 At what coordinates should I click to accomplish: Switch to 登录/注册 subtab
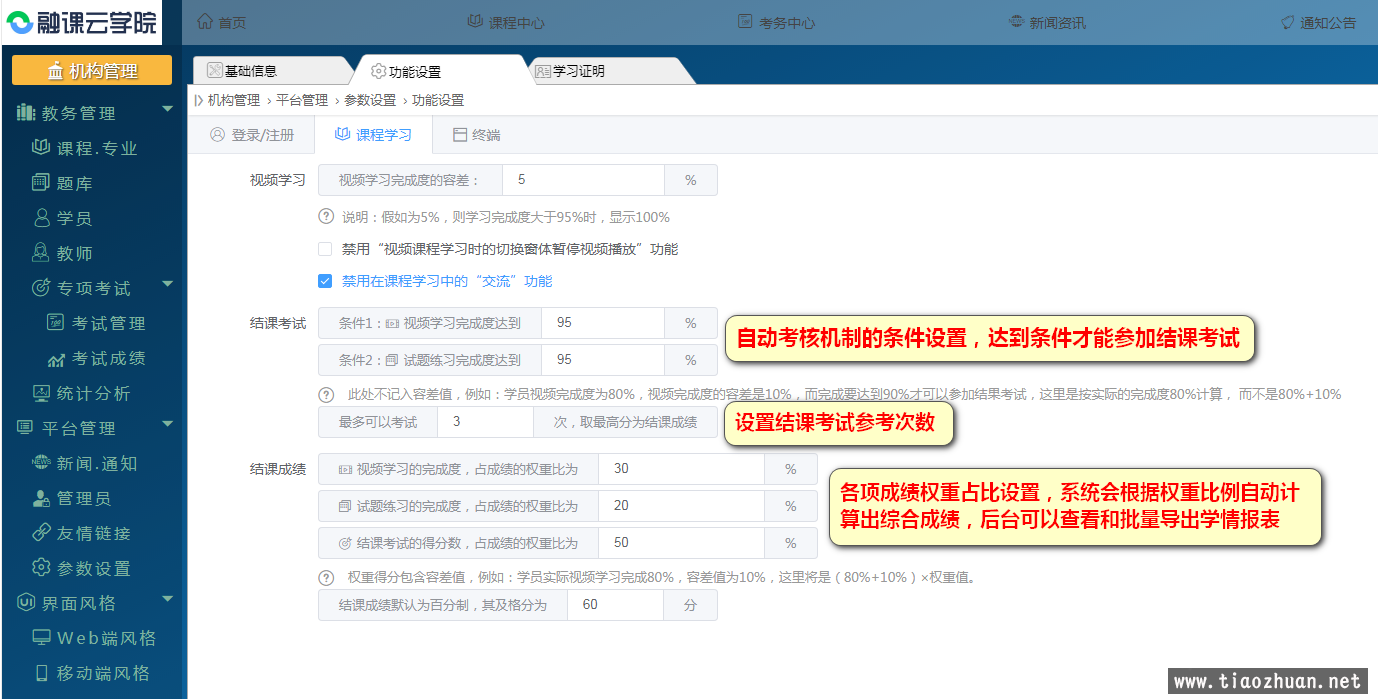[251, 134]
